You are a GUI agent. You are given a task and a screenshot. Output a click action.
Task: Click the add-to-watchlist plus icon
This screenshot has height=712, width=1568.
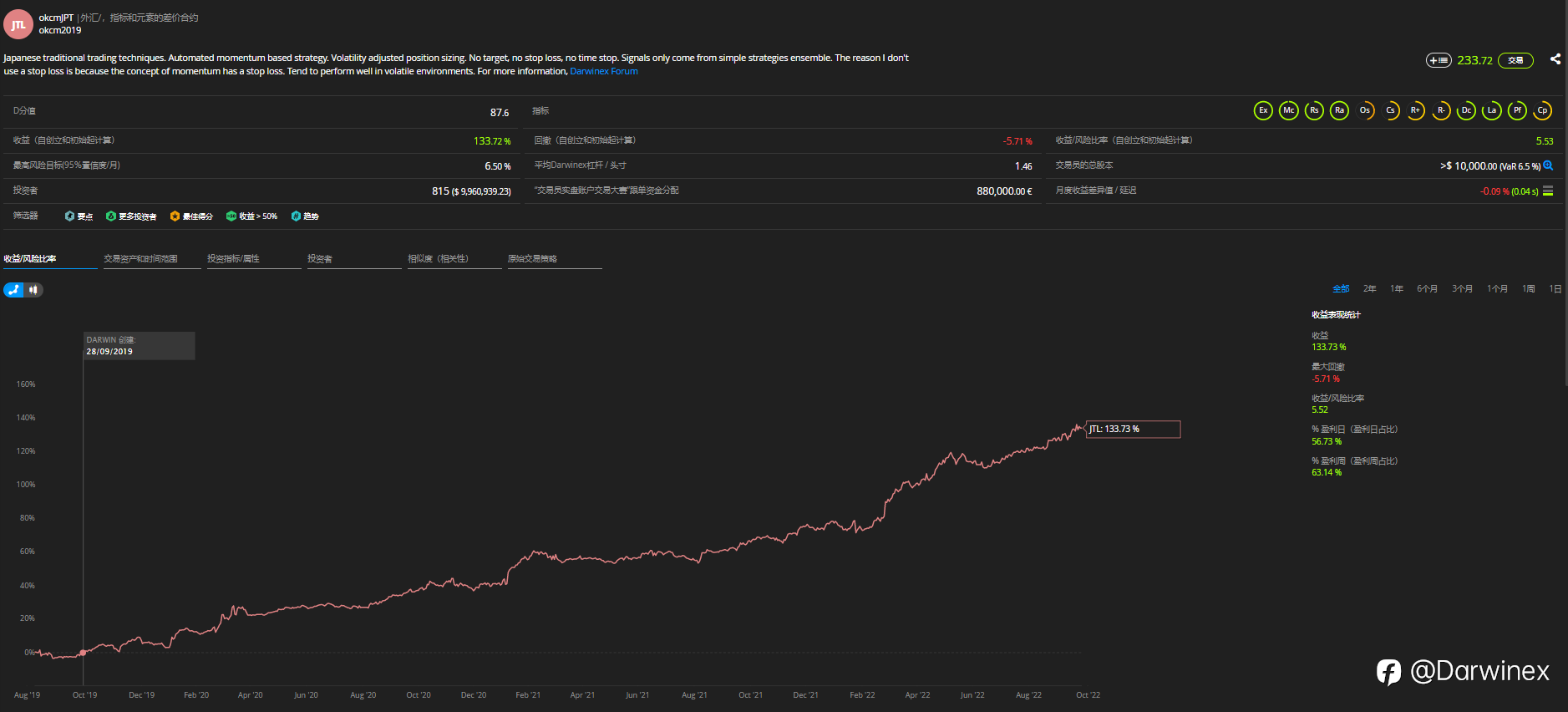click(1438, 60)
